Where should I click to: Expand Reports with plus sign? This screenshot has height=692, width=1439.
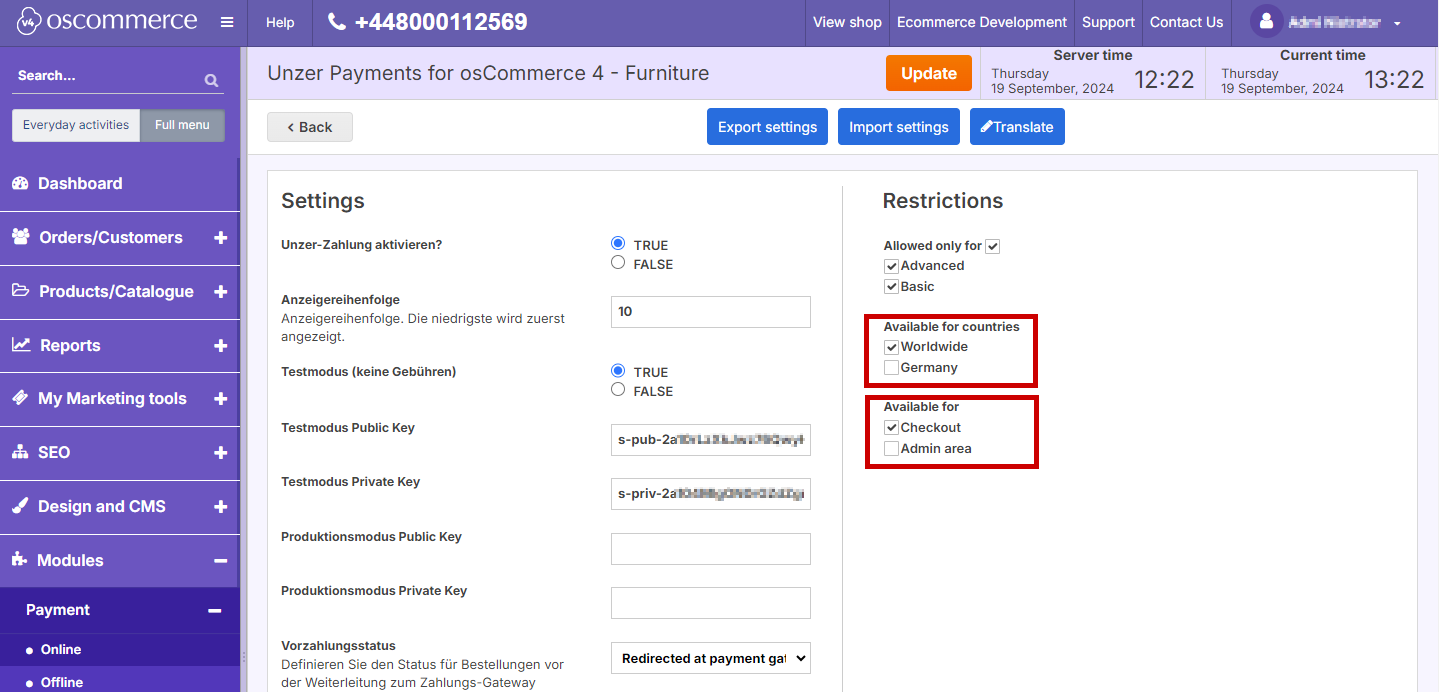pyautogui.click(x=220, y=346)
